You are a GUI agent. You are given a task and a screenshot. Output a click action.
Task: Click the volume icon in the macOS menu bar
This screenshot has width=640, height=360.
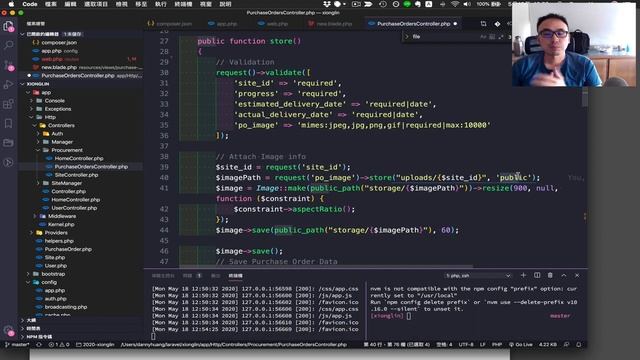pyautogui.click(x=467, y=4)
